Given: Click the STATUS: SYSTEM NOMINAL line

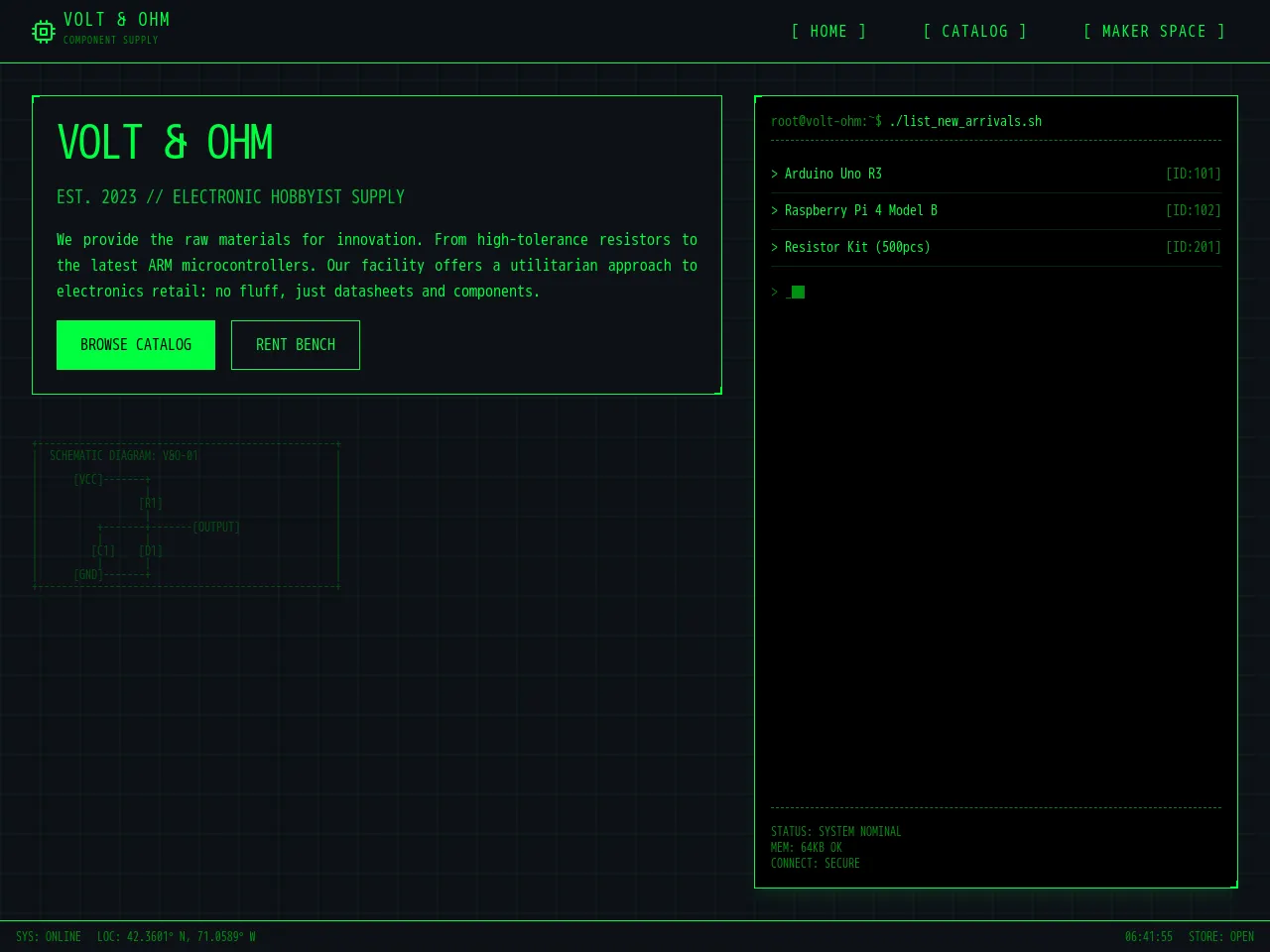Looking at the screenshot, I should [836, 832].
